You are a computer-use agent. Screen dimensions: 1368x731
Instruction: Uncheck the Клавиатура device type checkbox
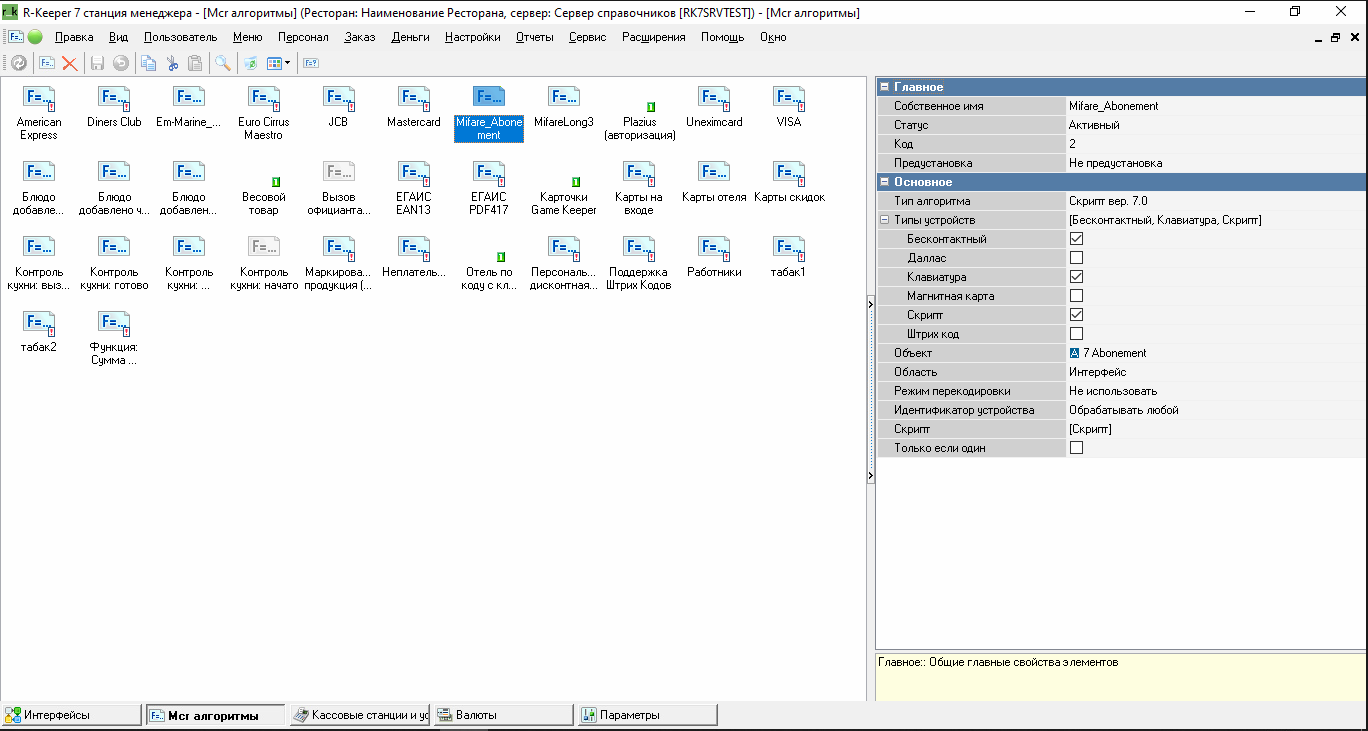tap(1076, 277)
